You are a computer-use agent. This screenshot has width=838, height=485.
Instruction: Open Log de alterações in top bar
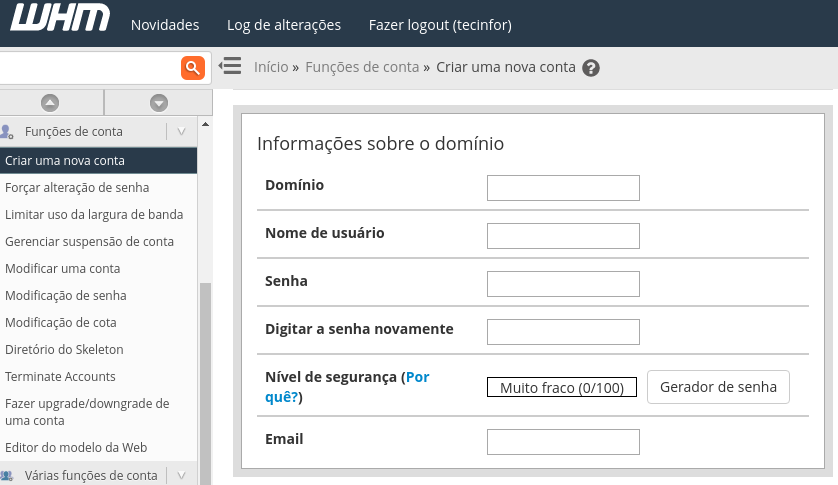pos(284,25)
